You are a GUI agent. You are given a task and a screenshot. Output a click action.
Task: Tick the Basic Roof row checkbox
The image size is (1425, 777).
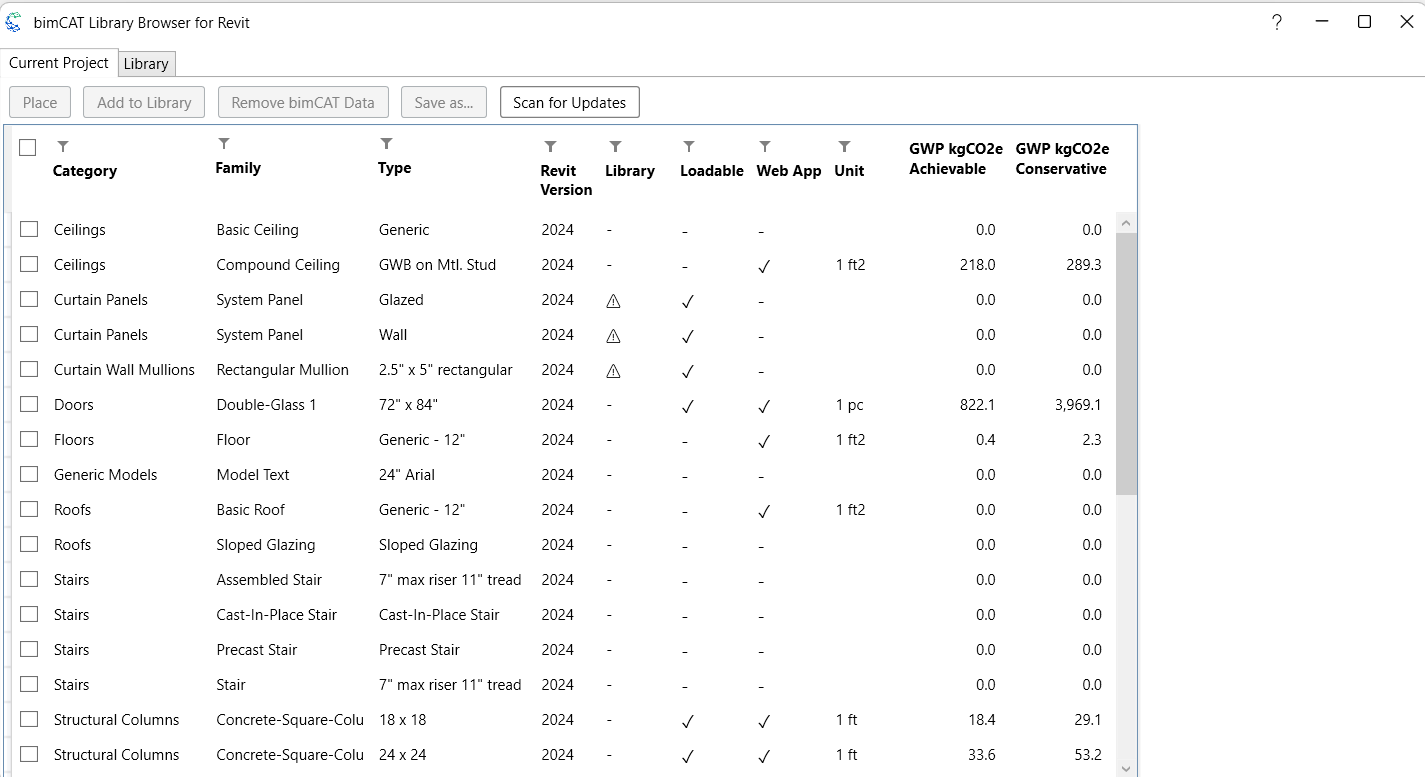coord(29,510)
